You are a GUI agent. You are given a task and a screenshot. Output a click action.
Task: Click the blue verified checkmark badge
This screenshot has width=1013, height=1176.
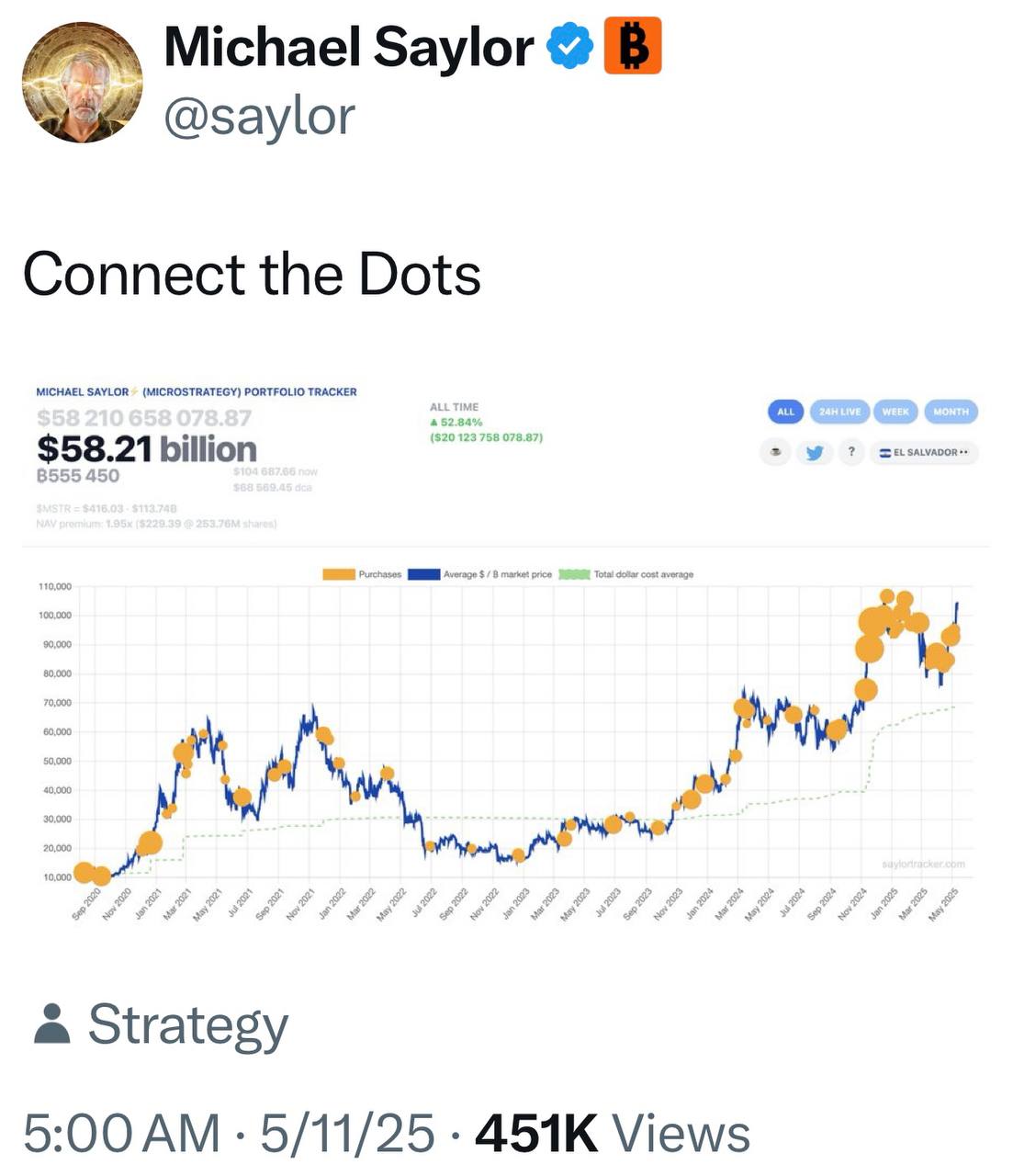coord(569,48)
